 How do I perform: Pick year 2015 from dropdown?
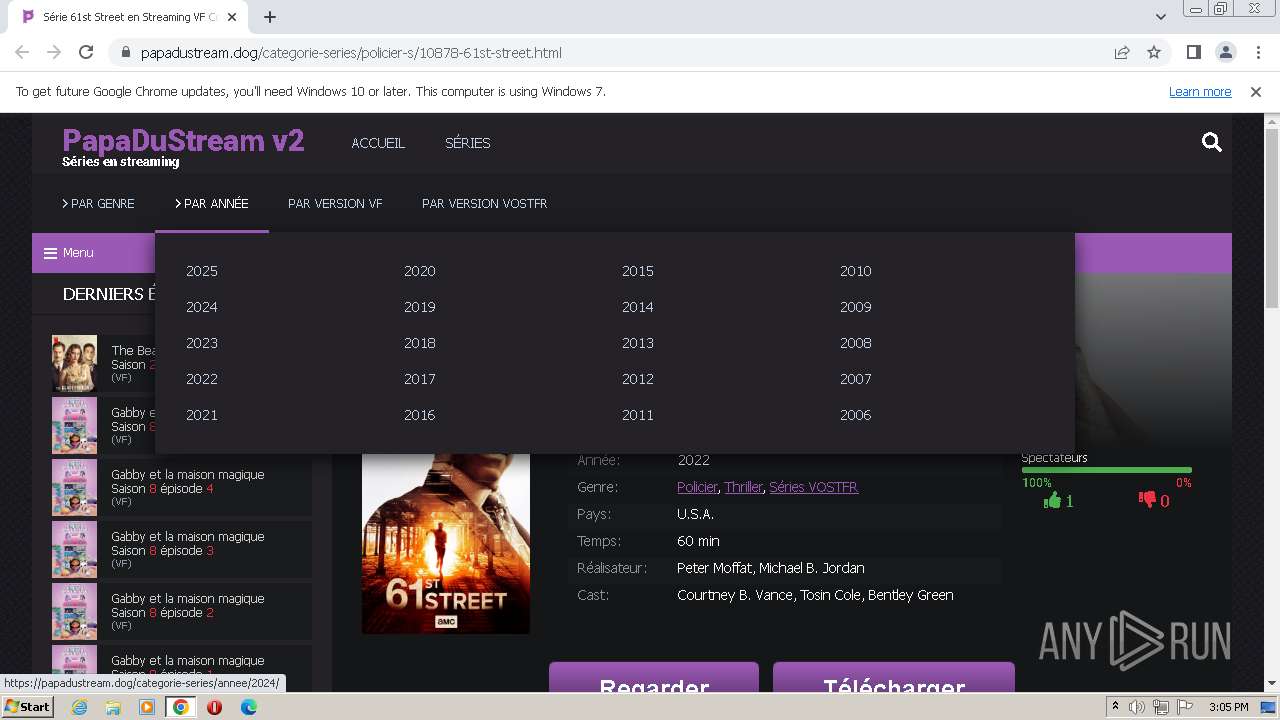point(638,271)
